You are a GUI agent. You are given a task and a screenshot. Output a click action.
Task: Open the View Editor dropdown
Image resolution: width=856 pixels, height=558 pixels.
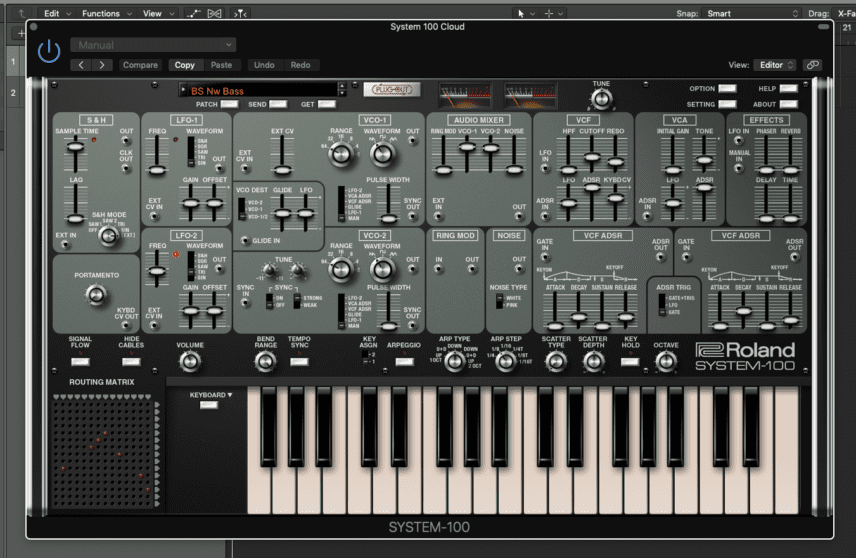coord(775,65)
